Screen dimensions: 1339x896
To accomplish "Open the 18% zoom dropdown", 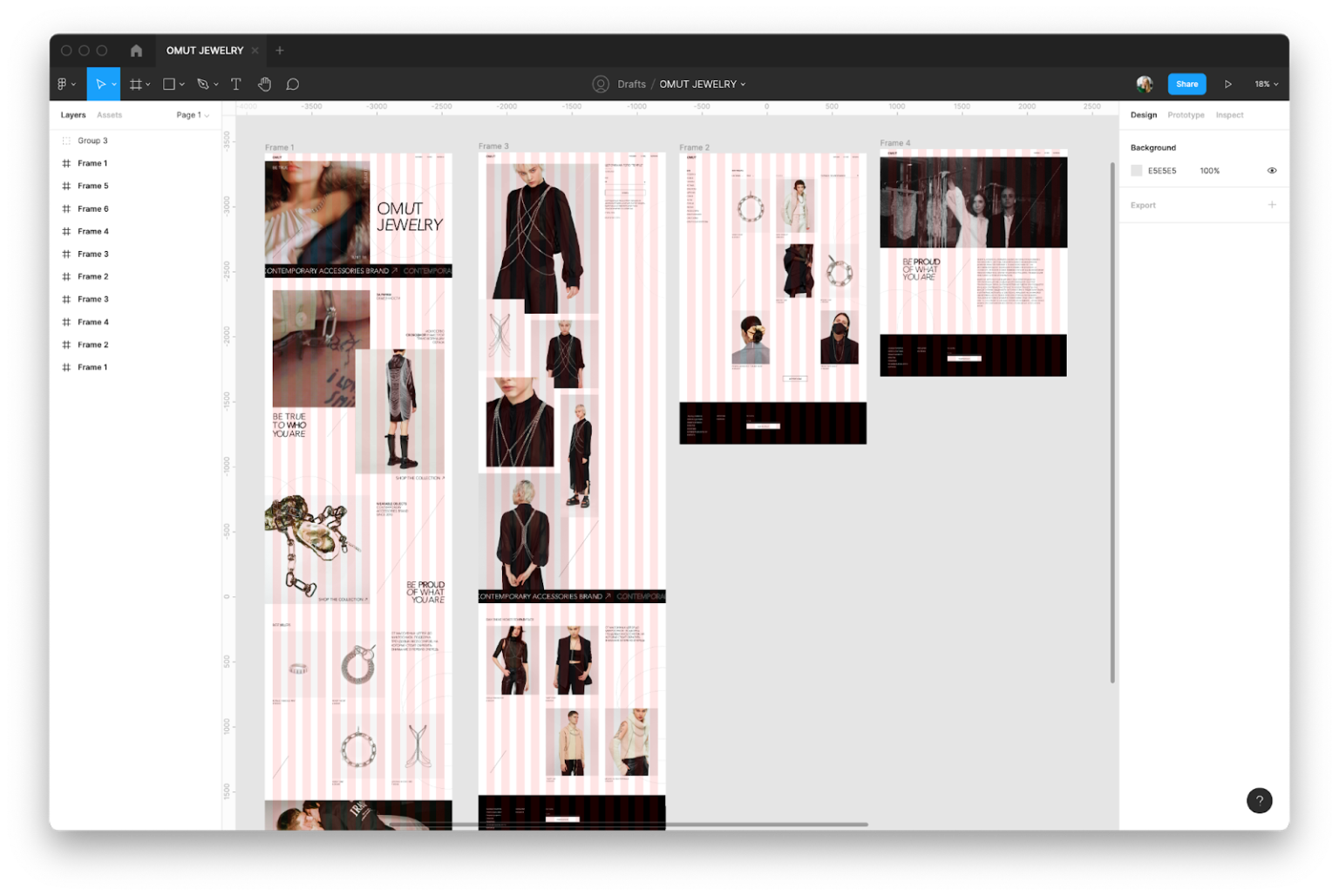I will (x=1267, y=85).
